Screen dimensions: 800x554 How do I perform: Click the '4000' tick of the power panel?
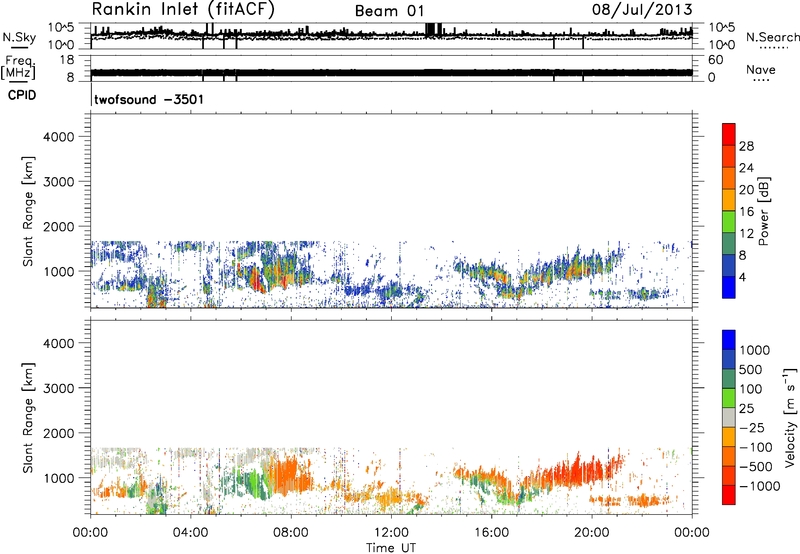pos(59,137)
